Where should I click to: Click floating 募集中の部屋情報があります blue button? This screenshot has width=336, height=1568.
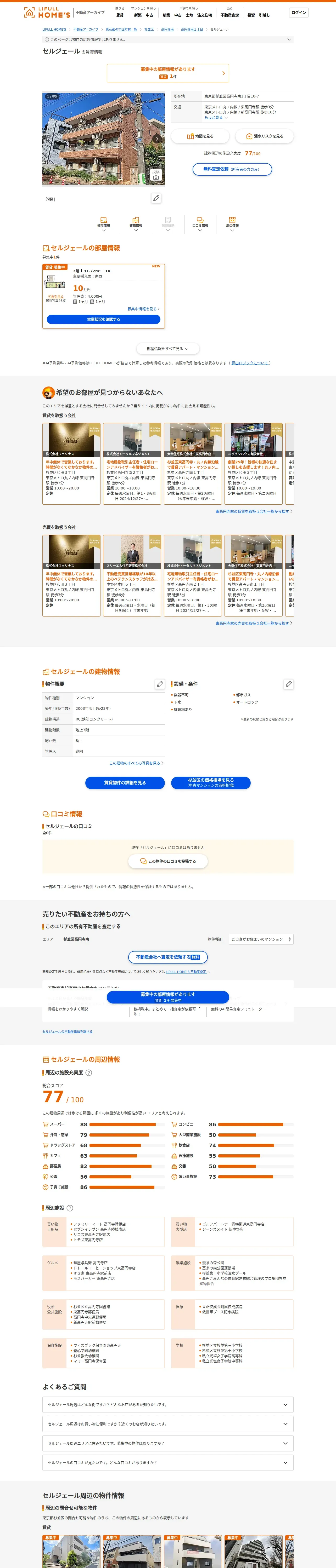pos(168,997)
